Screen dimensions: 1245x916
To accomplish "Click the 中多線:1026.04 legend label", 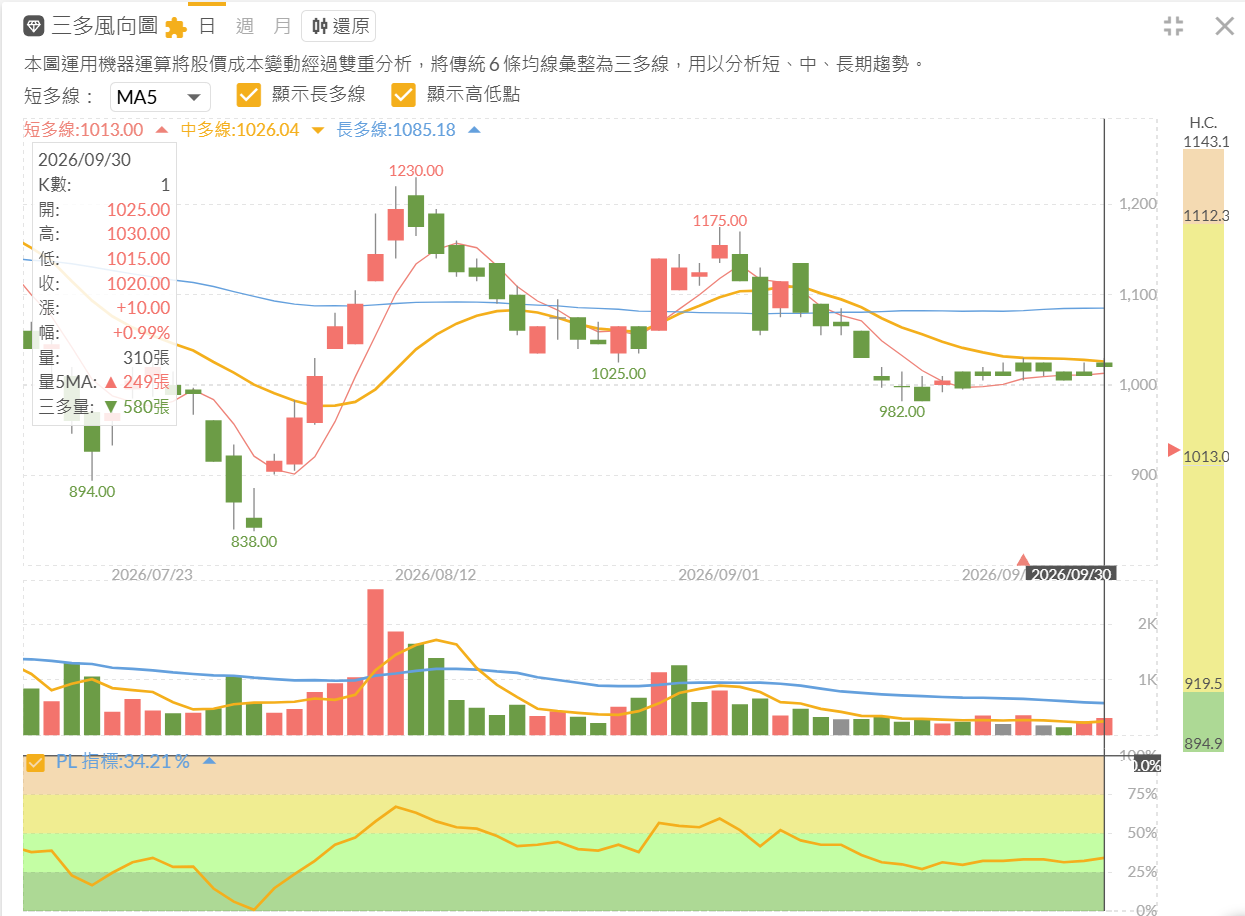I will pos(240,130).
